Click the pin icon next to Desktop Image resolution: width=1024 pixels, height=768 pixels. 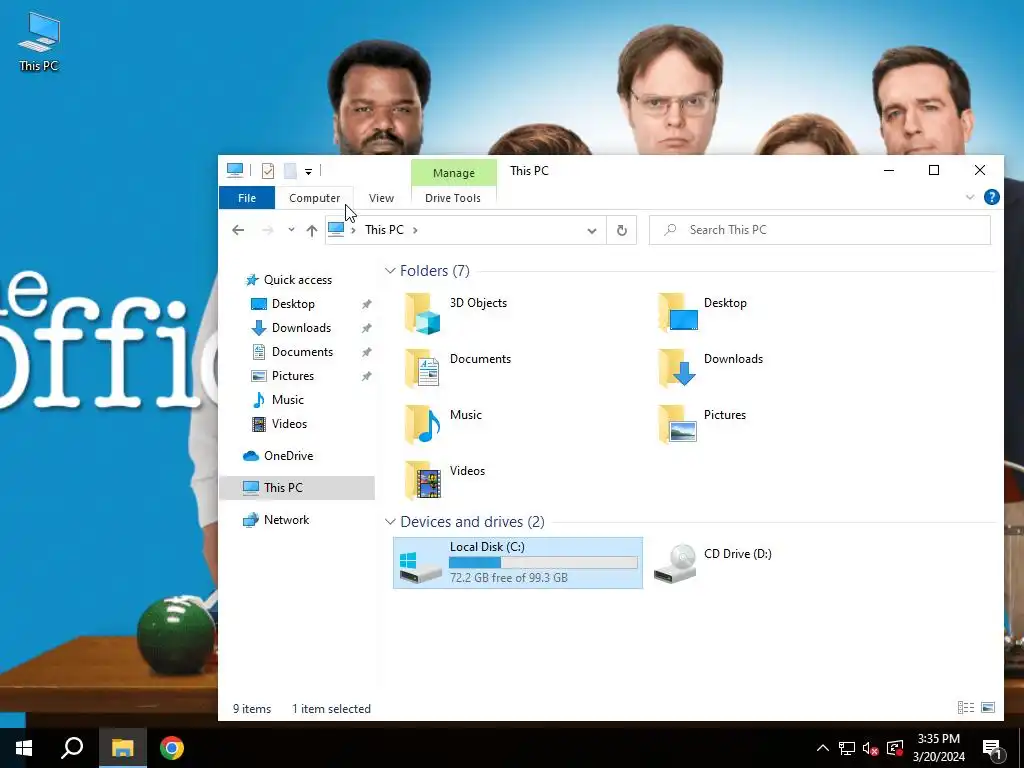(367, 304)
